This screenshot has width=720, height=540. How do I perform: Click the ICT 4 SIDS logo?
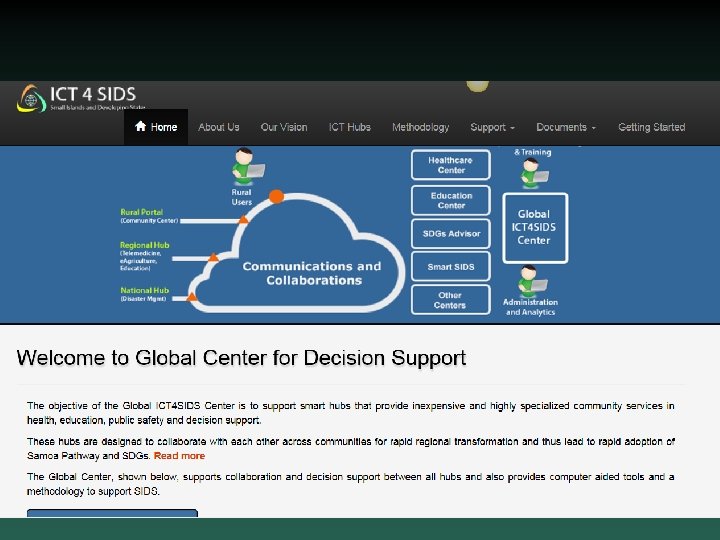pos(80,98)
